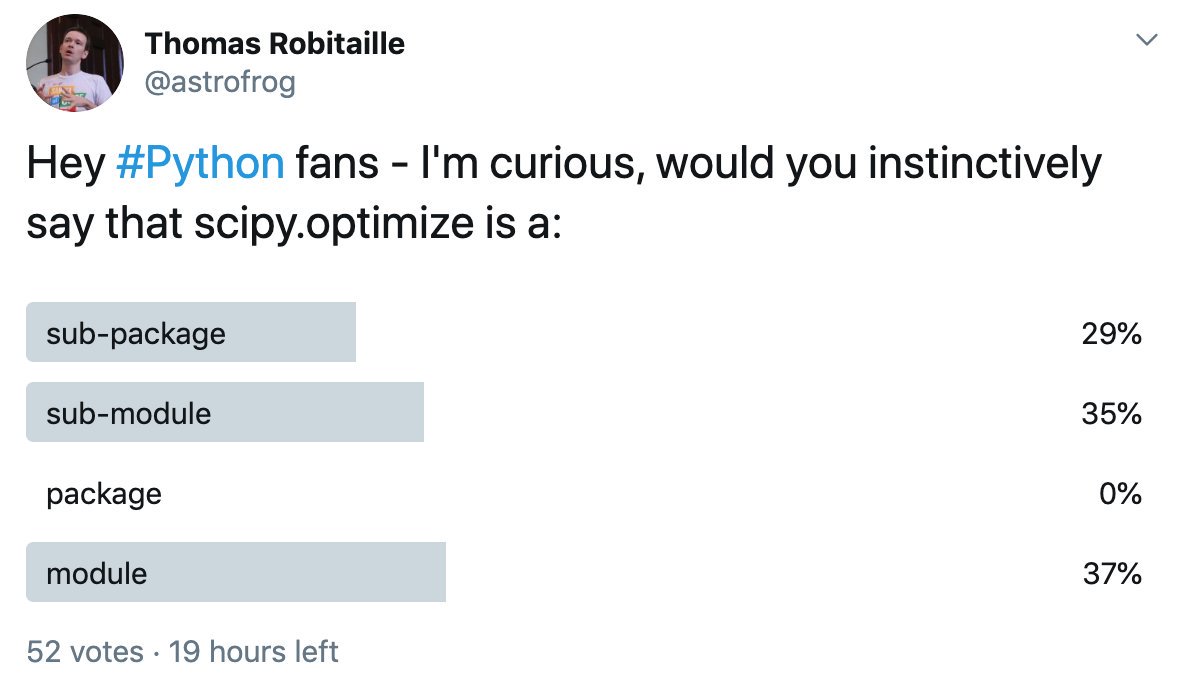Click the @astrofrog username handle

(220, 82)
